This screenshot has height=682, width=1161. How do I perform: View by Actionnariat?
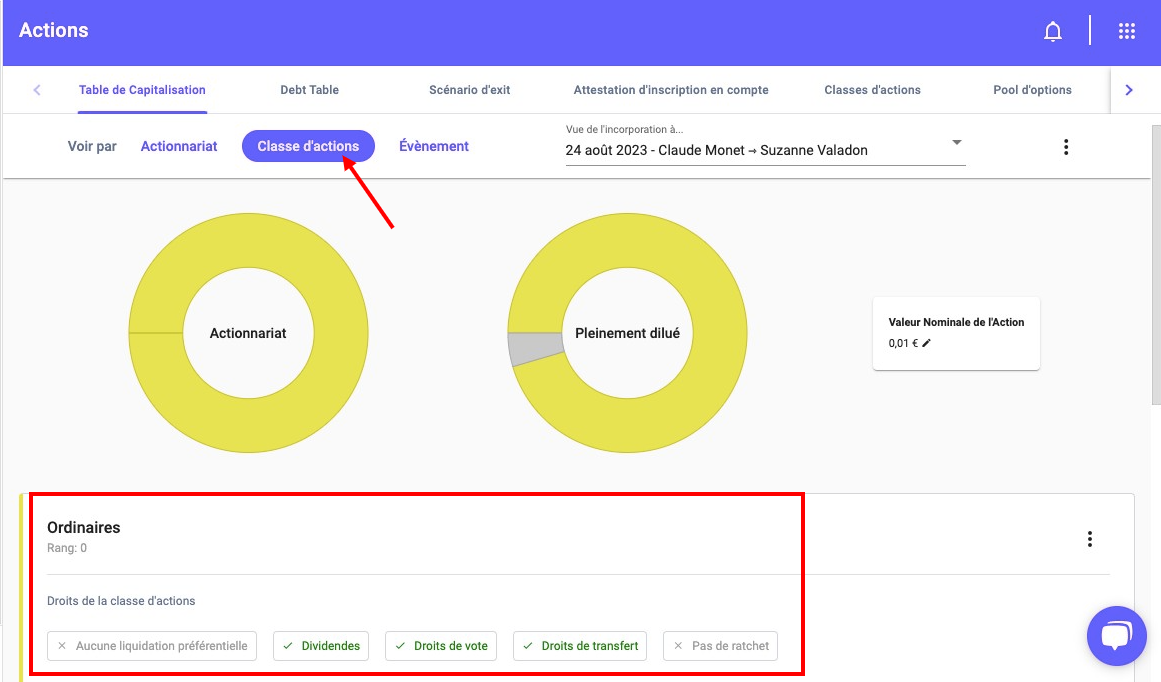tap(179, 146)
